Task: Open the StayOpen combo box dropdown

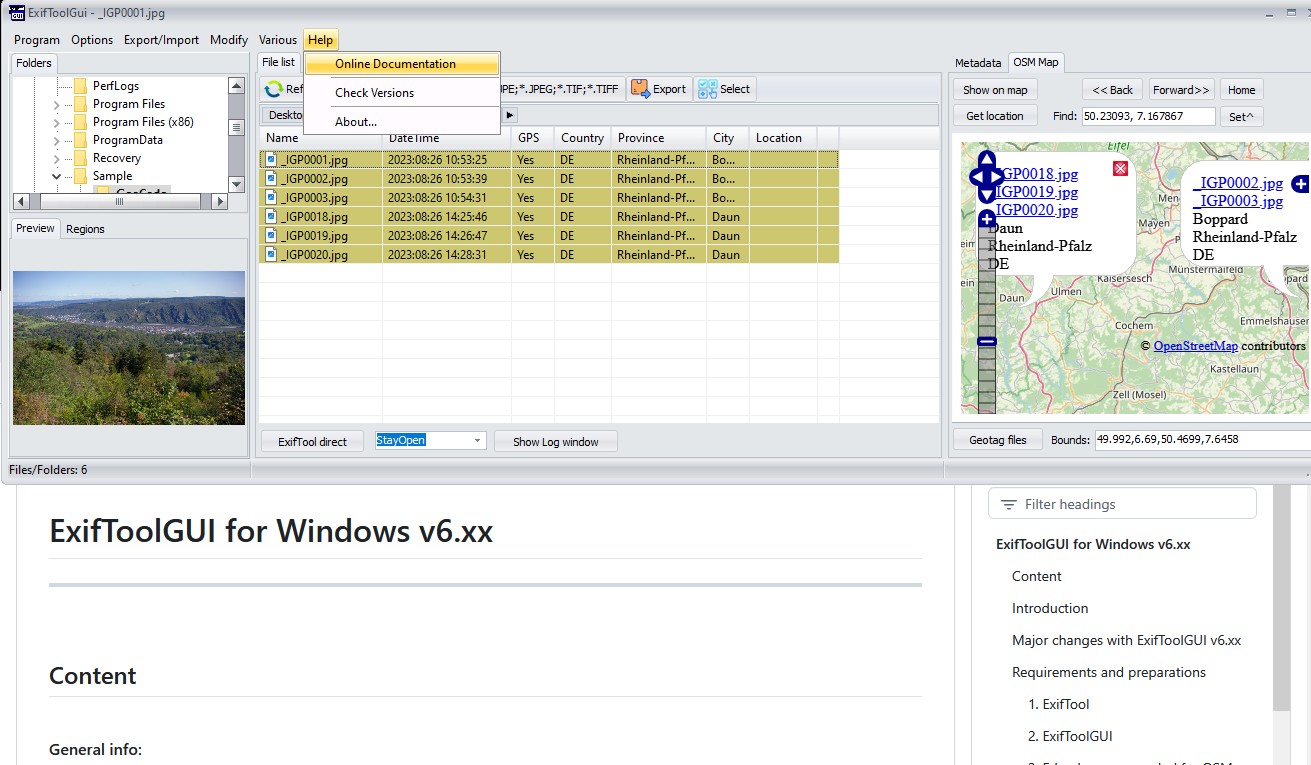Action: [477, 441]
